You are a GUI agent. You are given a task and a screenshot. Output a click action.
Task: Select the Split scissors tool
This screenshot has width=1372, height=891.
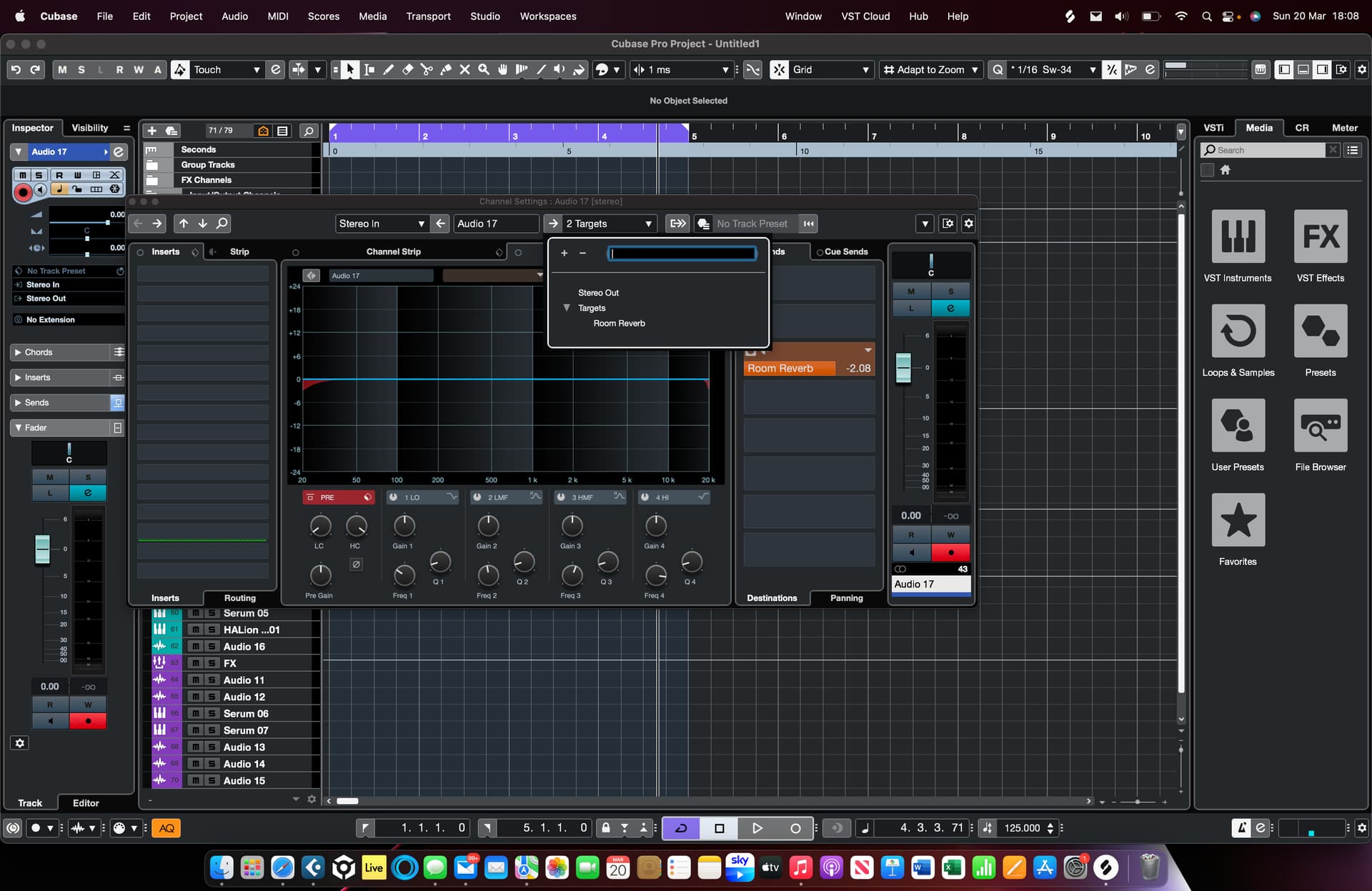point(427,69)
